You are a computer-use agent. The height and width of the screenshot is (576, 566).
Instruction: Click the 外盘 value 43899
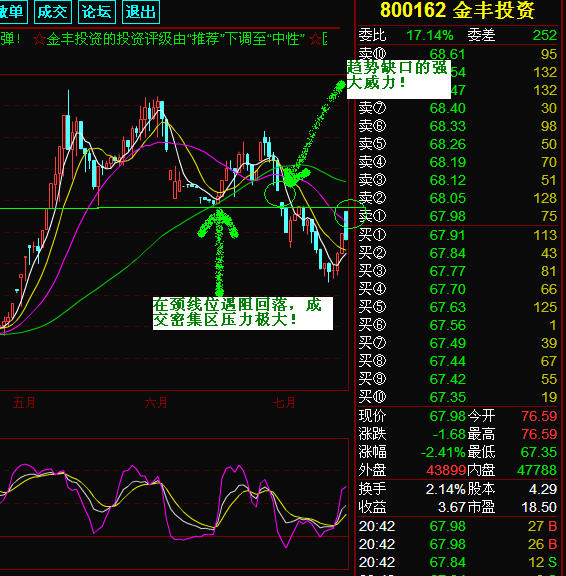click(x=446, y=470)
